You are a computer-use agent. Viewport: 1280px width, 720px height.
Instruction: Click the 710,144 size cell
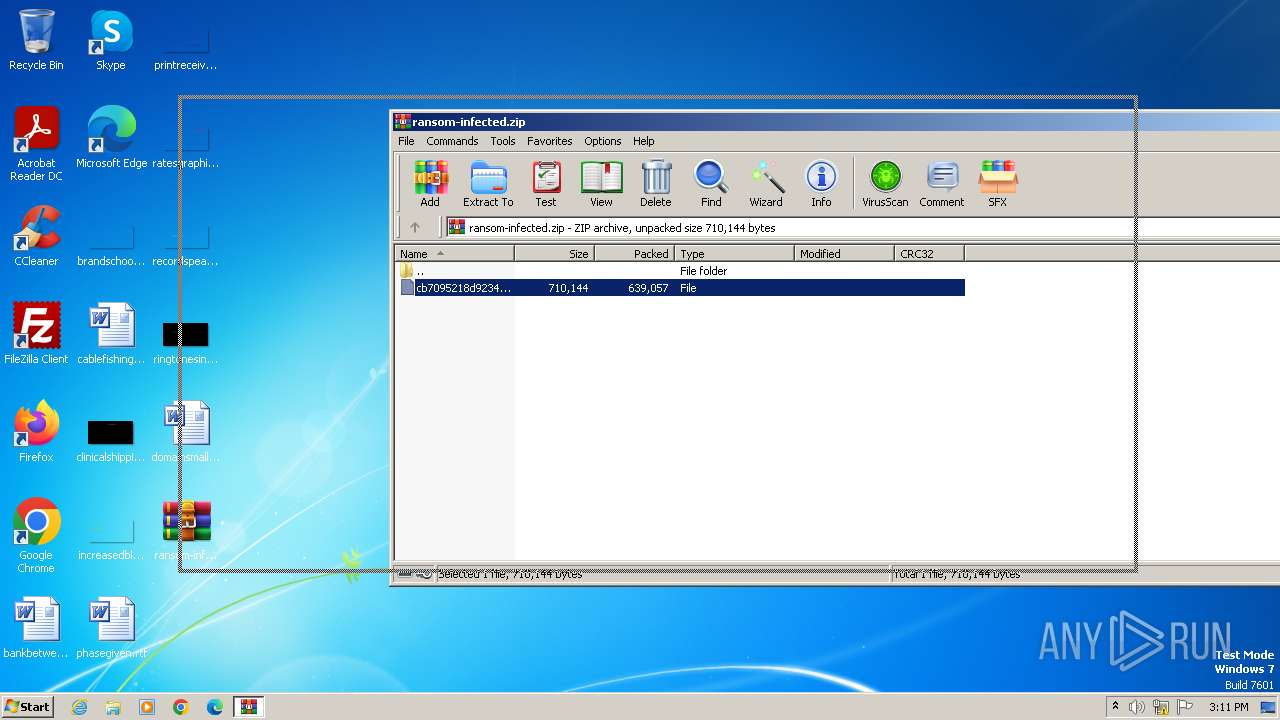(568, 288)
